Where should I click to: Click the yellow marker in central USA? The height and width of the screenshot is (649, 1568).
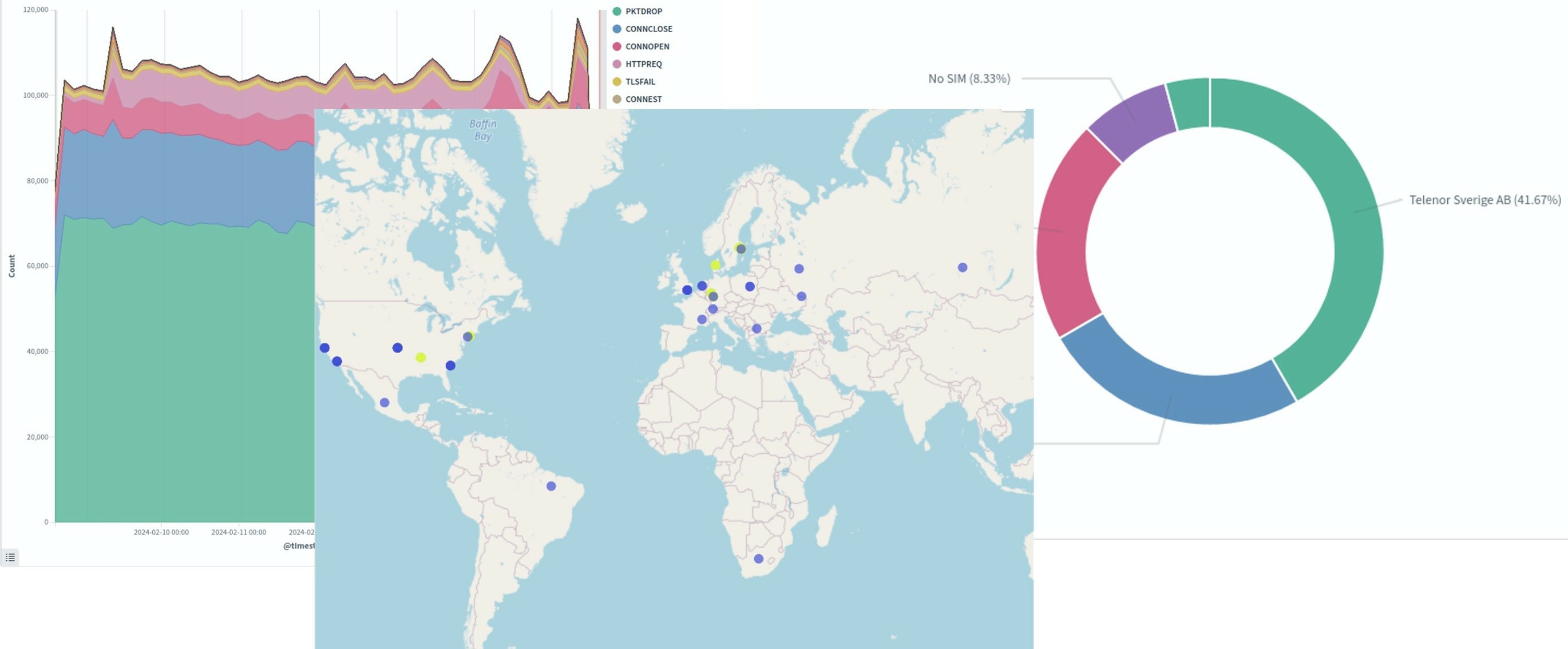click(421, 358)
